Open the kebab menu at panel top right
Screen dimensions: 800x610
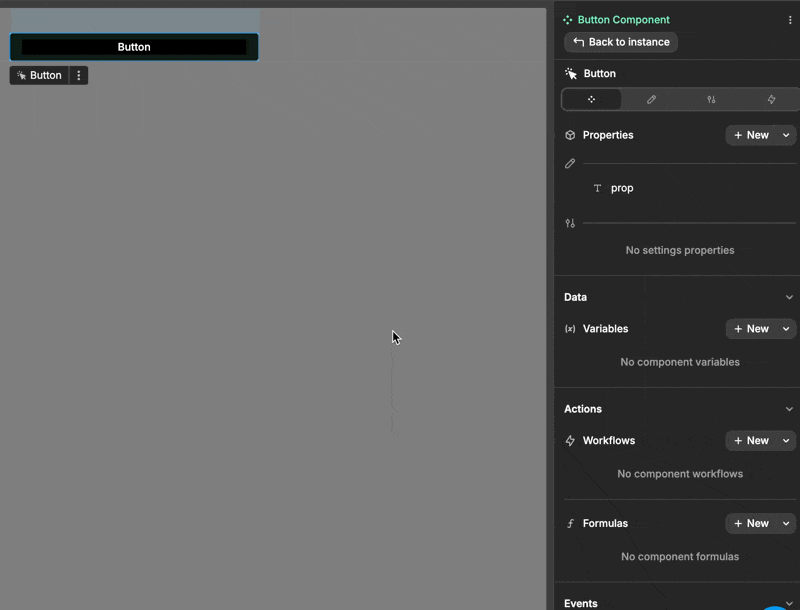tap(790, 19)
